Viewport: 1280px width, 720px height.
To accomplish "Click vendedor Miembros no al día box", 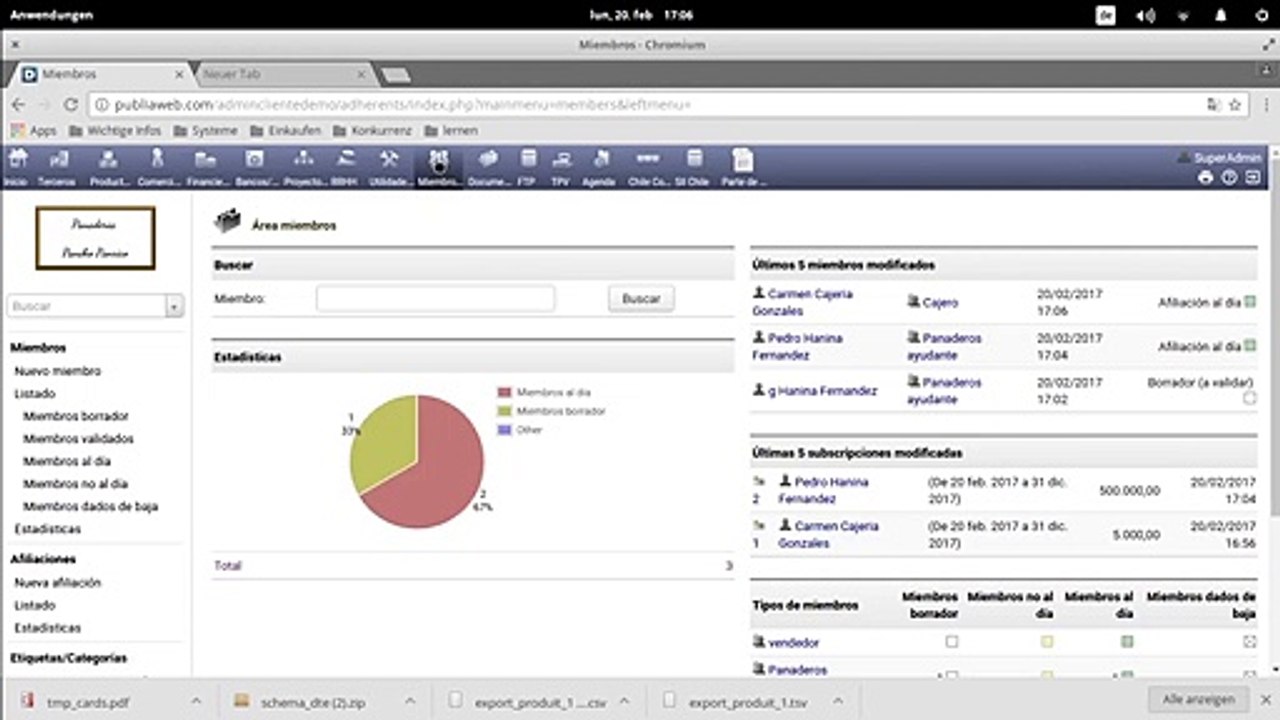I will click(1047, 642).
